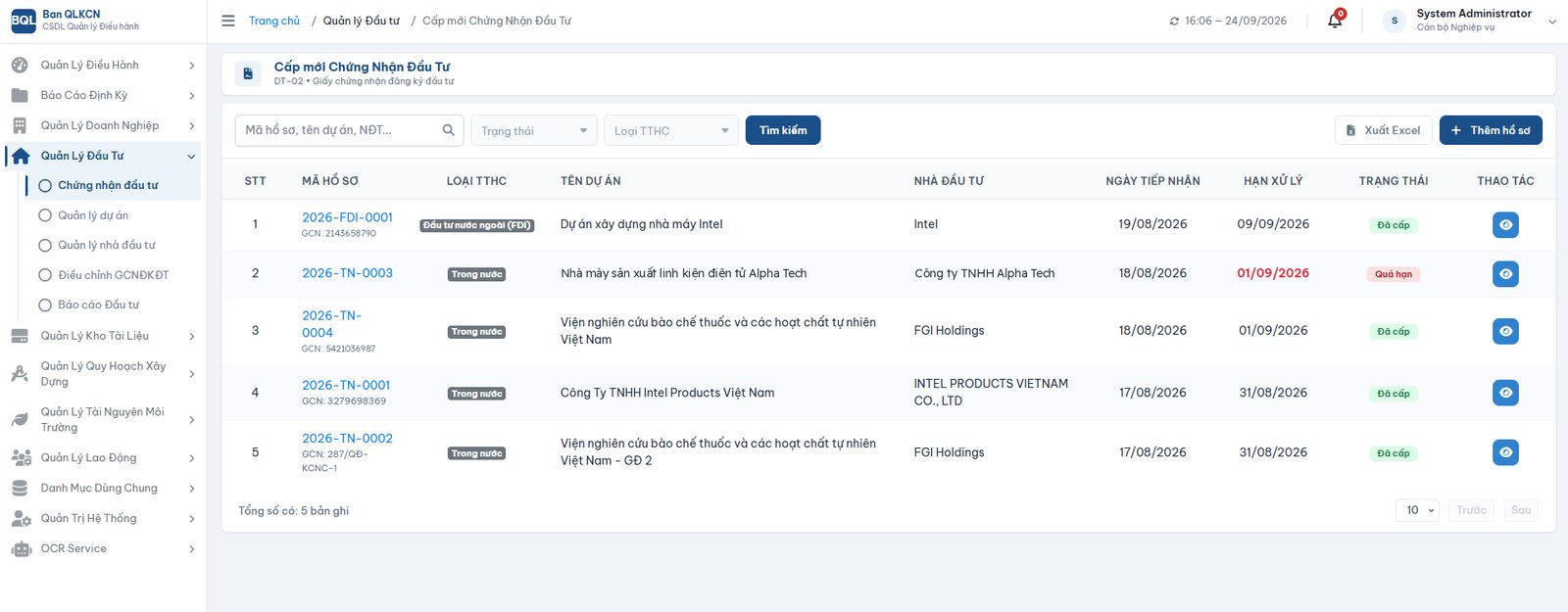
Task: Click the Quản Lý Lao Động people icon
Action: pyautogui.click(x=21, y=457)
